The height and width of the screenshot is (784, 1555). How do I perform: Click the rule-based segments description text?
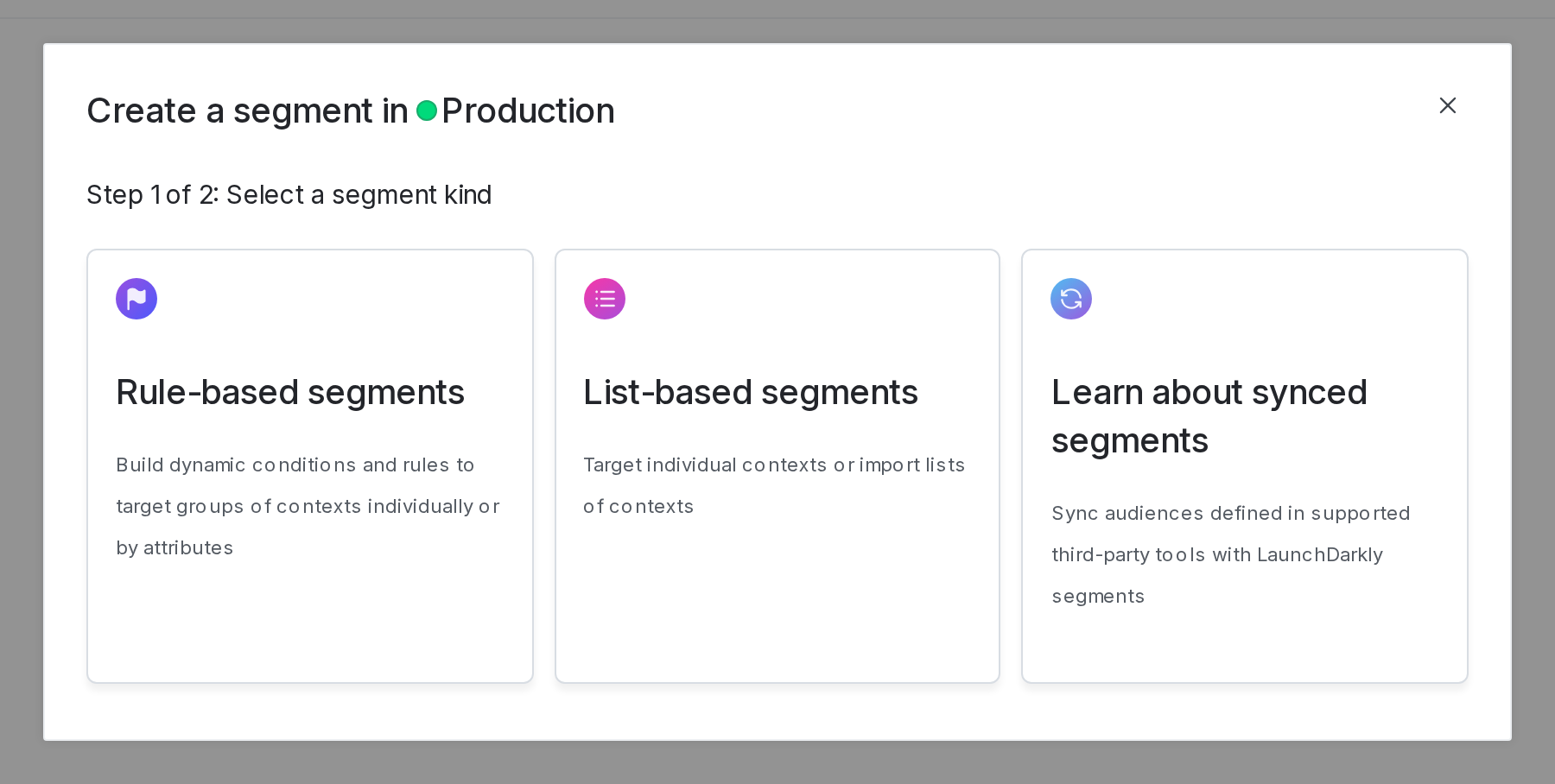point(308,507)
